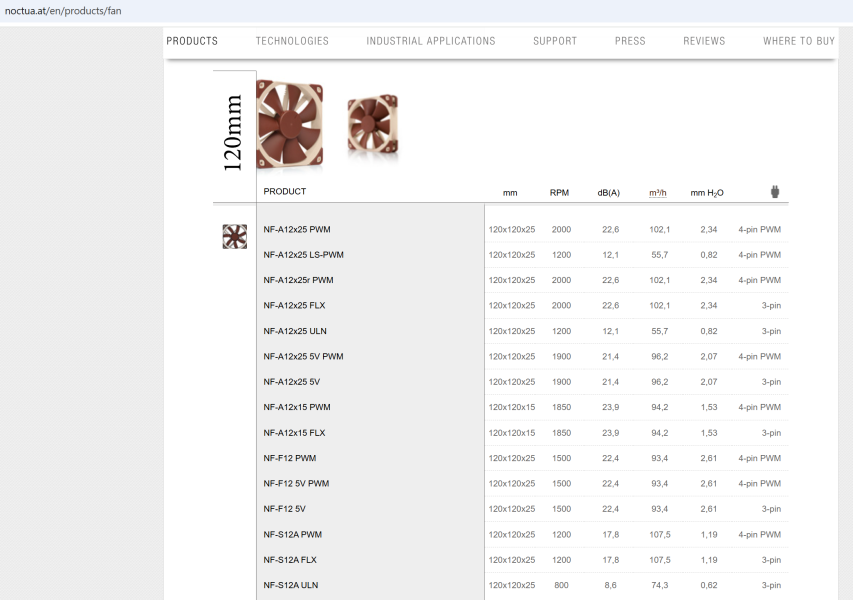Open the large 120mm fan product image
Screen dimensions: 853x600
point(289,125)
